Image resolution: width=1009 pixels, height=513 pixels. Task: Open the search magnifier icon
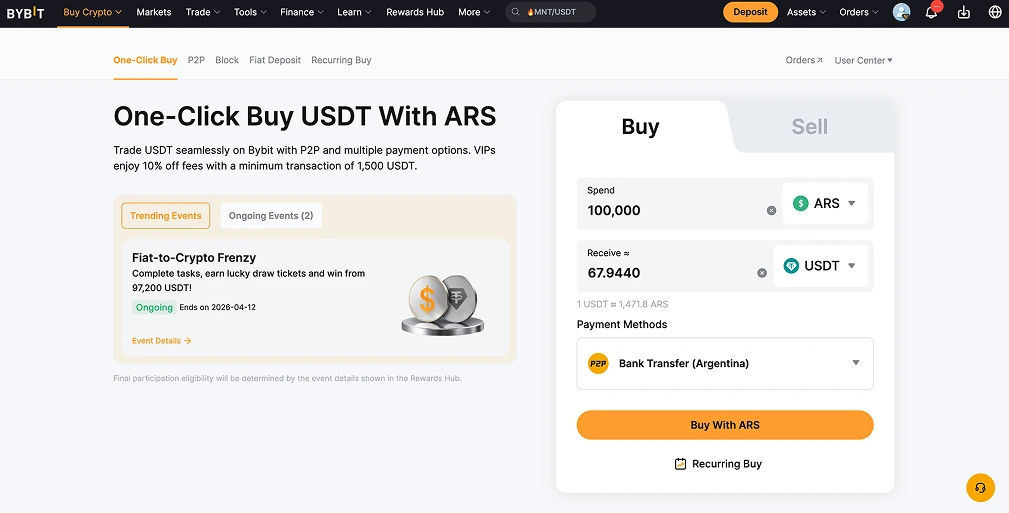pyautogui.click(x=515, y=12)
